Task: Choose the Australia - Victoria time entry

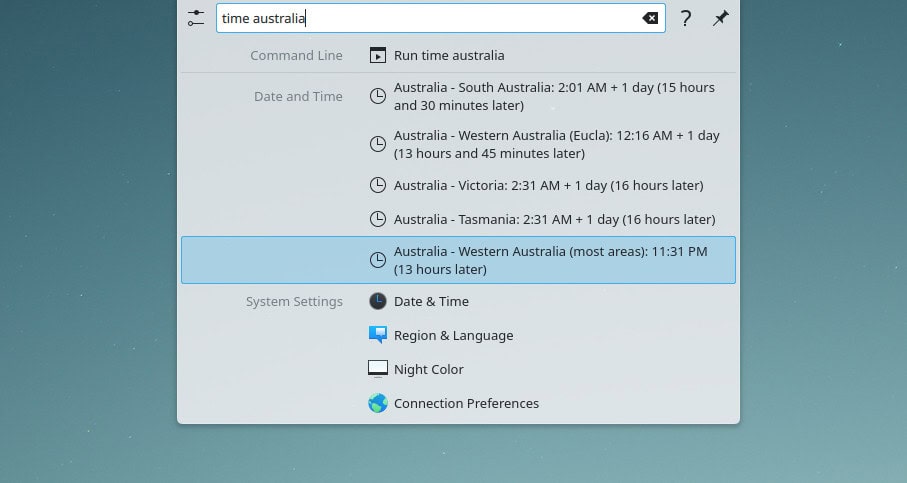Action: pos(548,186)
